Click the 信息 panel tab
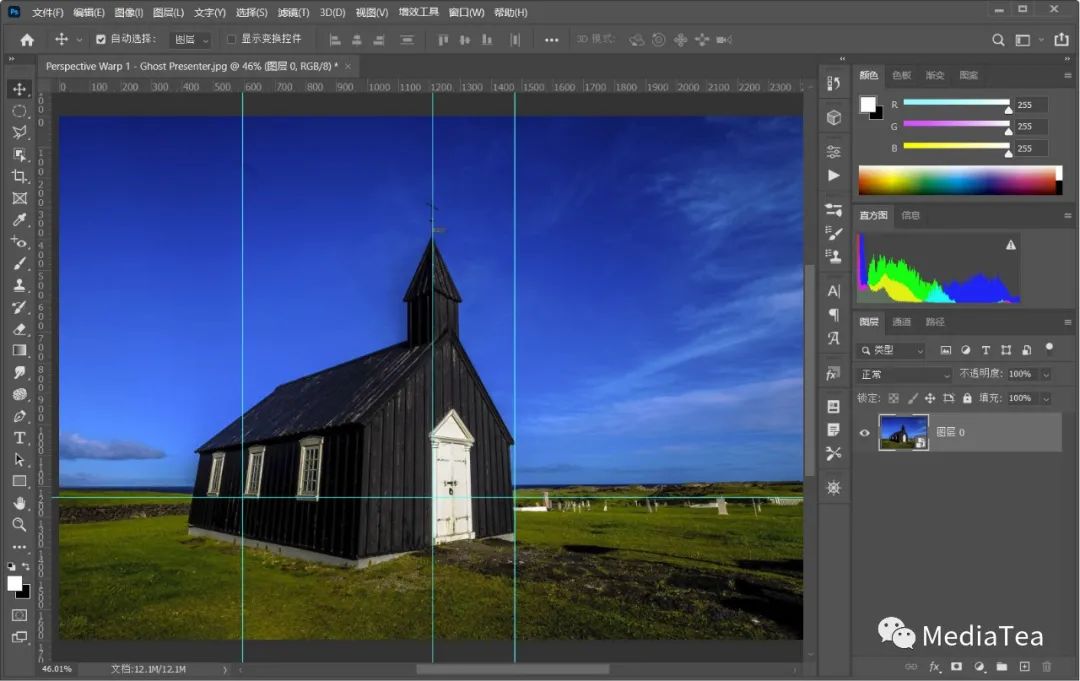Screen dimensions: 1080x681 (911, 216)
